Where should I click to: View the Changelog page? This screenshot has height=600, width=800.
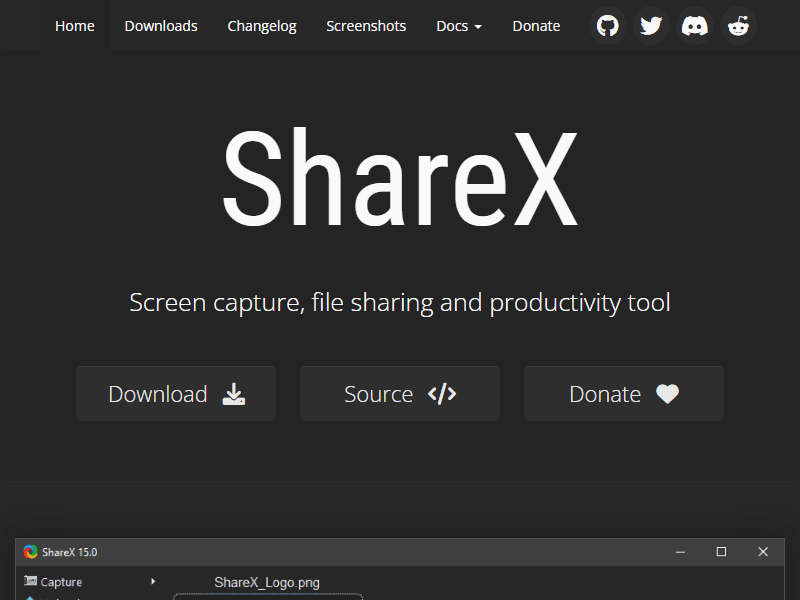click(262, 26)
